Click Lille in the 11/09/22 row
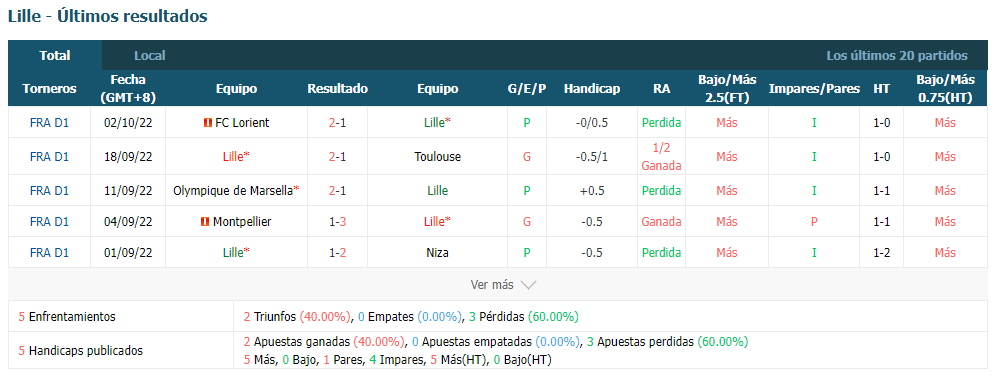999x378 pixels. [437, 191]
